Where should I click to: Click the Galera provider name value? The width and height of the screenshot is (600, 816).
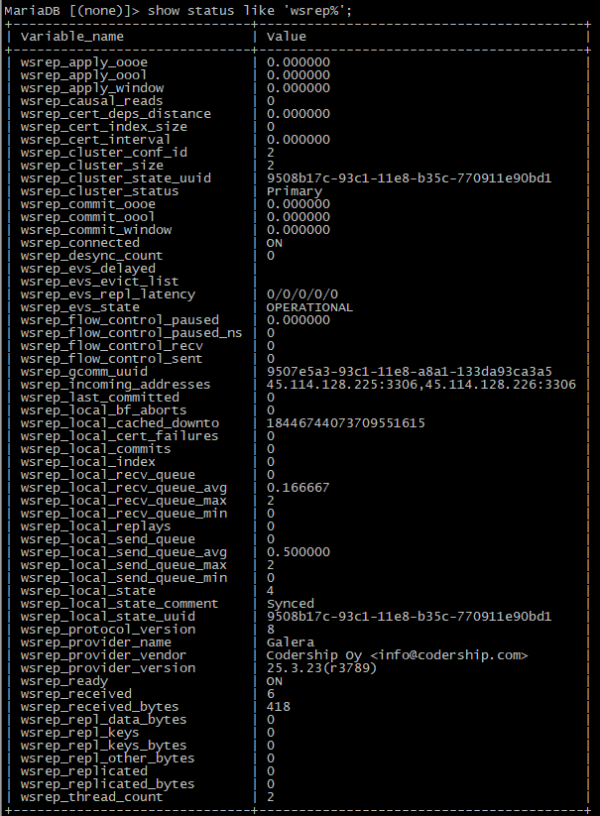290,642
